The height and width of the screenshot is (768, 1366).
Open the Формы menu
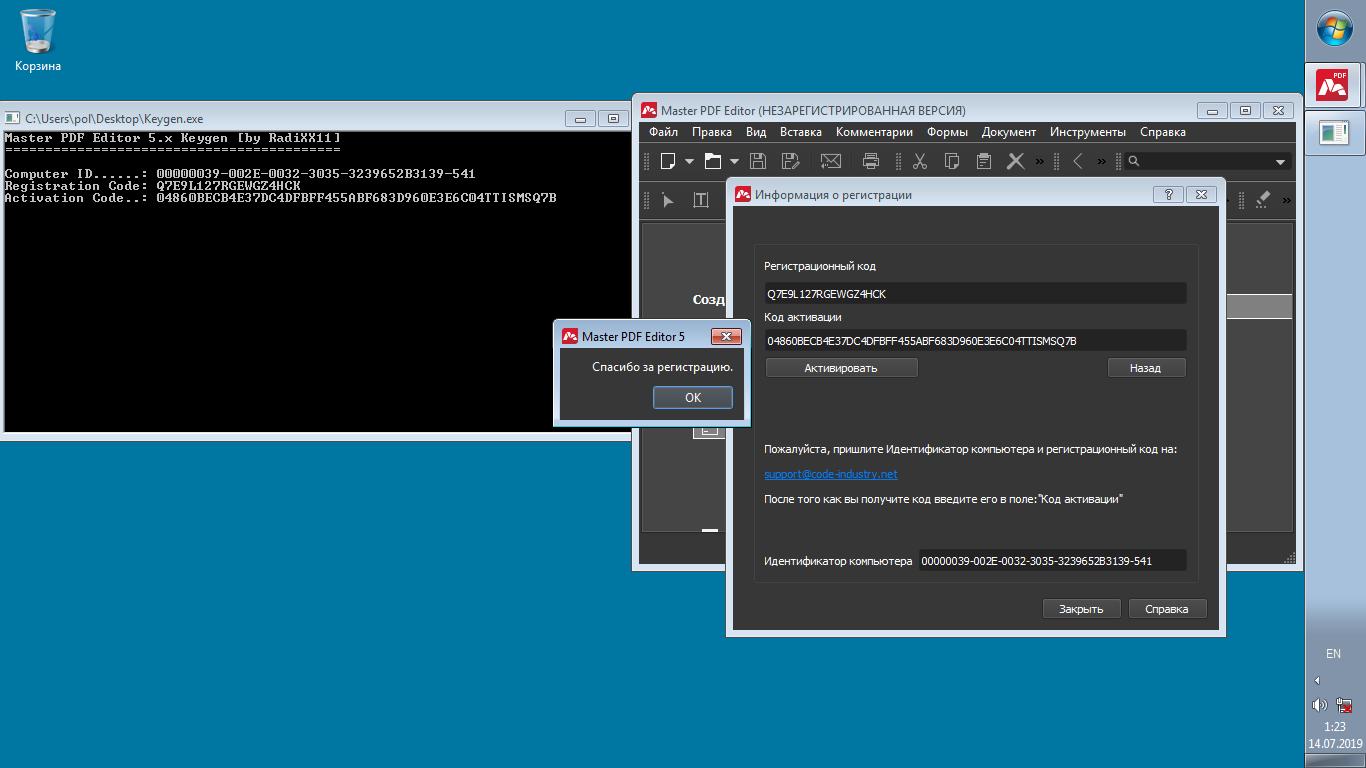click(947, 132)
